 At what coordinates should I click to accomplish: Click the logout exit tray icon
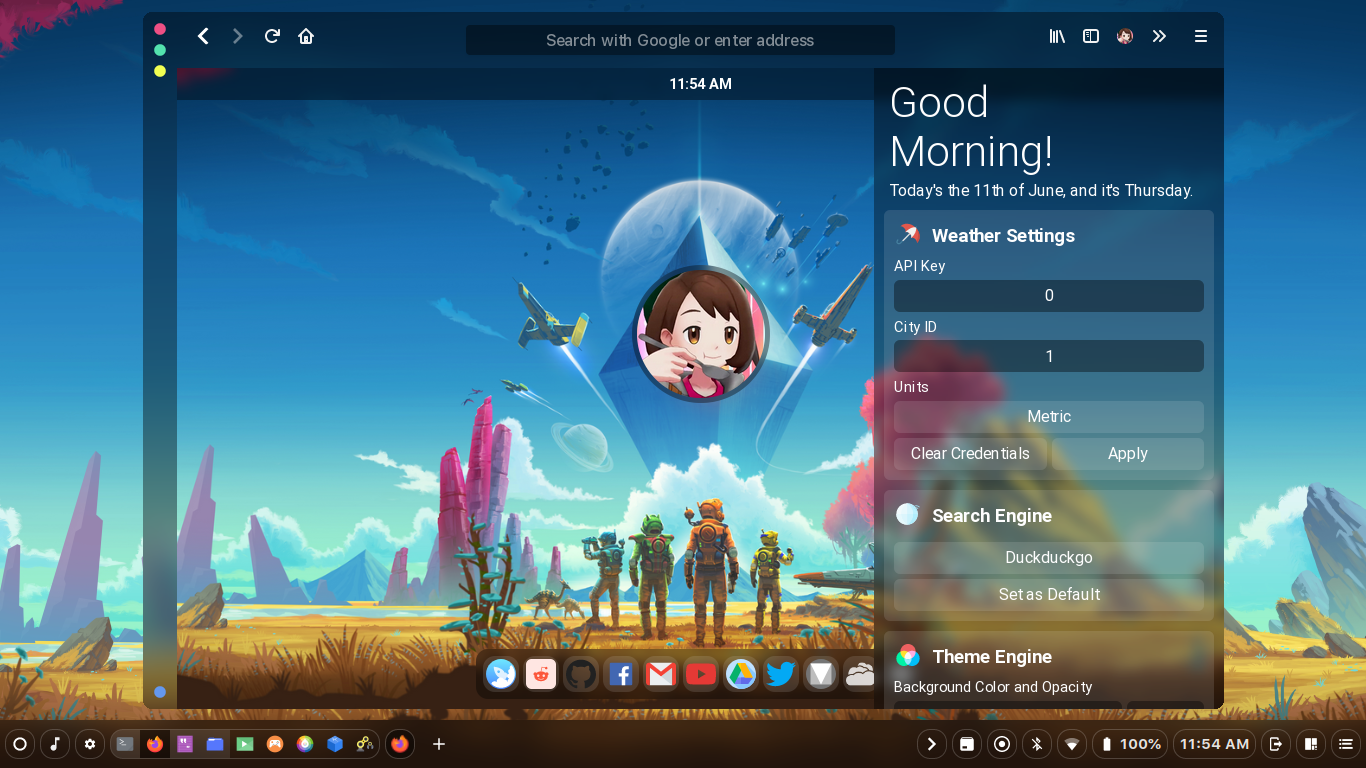pyautogui.click(x=1275, y=744)
